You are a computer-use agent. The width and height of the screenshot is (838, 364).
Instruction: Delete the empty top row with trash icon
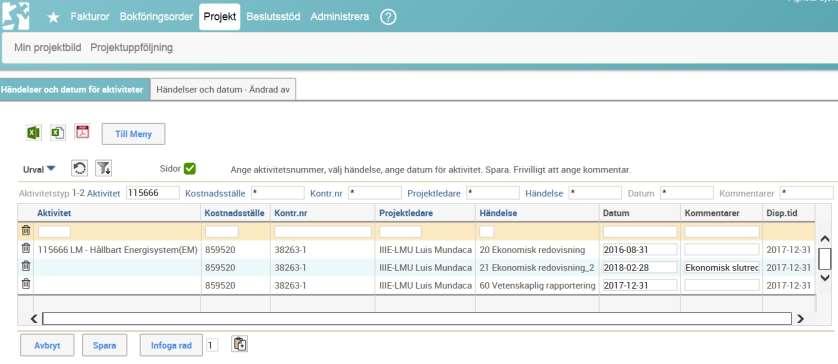(26, 230)
